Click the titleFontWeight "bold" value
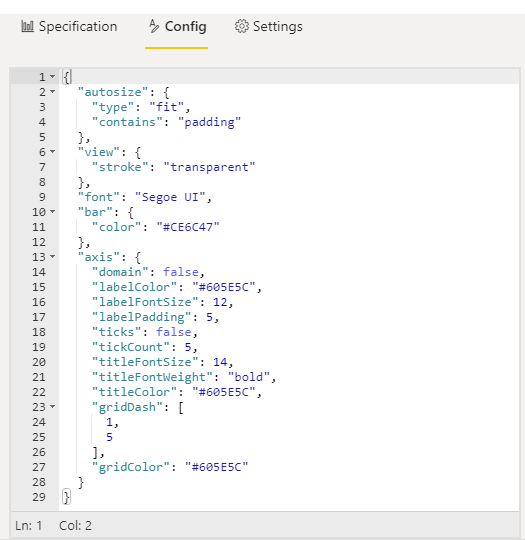The height and width of the screenshot is (540, 525). tap(249, 377)
